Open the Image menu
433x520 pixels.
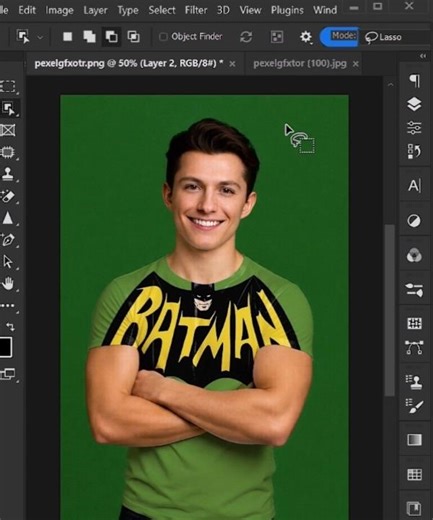coord(59,10)
